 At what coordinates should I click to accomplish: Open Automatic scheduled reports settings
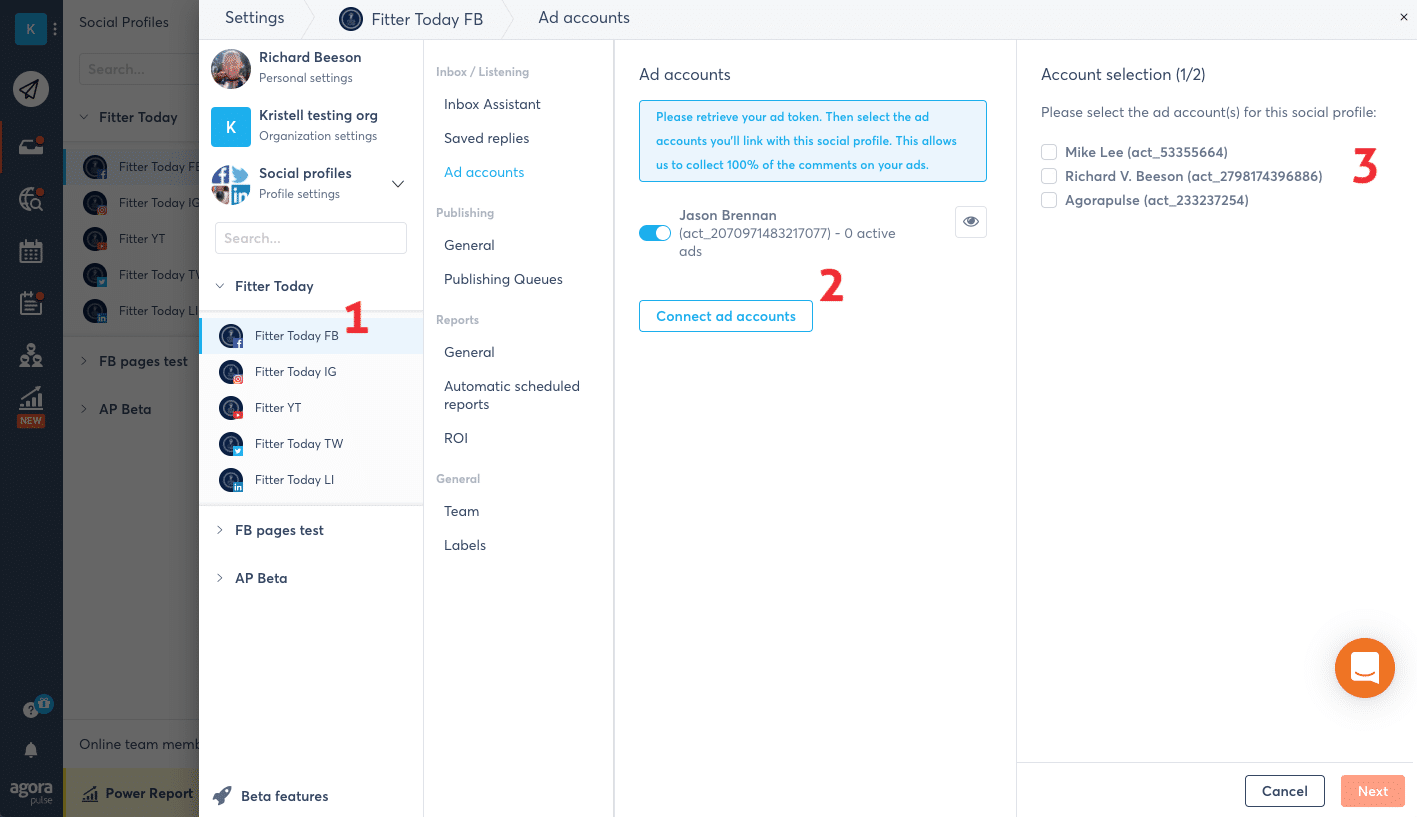512,395
